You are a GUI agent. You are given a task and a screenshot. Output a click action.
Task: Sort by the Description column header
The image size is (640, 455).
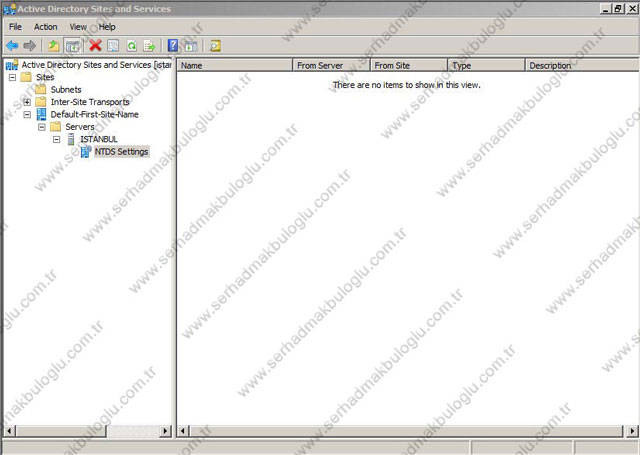coord(582,65)
